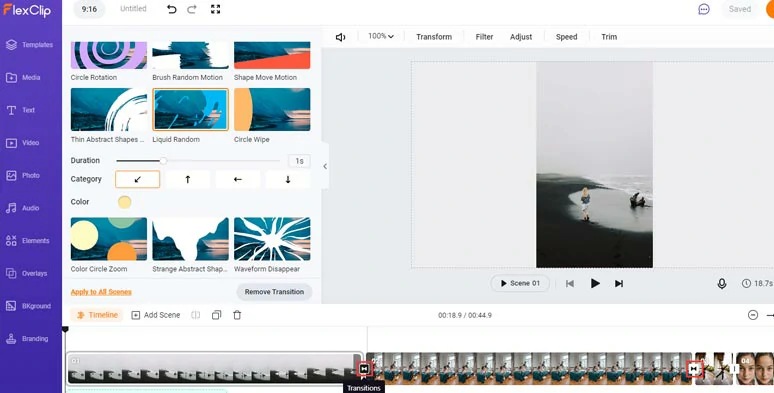This screenshot has height=393, width=774.
Task: Open the Video sidebar section
Action: 23,143
